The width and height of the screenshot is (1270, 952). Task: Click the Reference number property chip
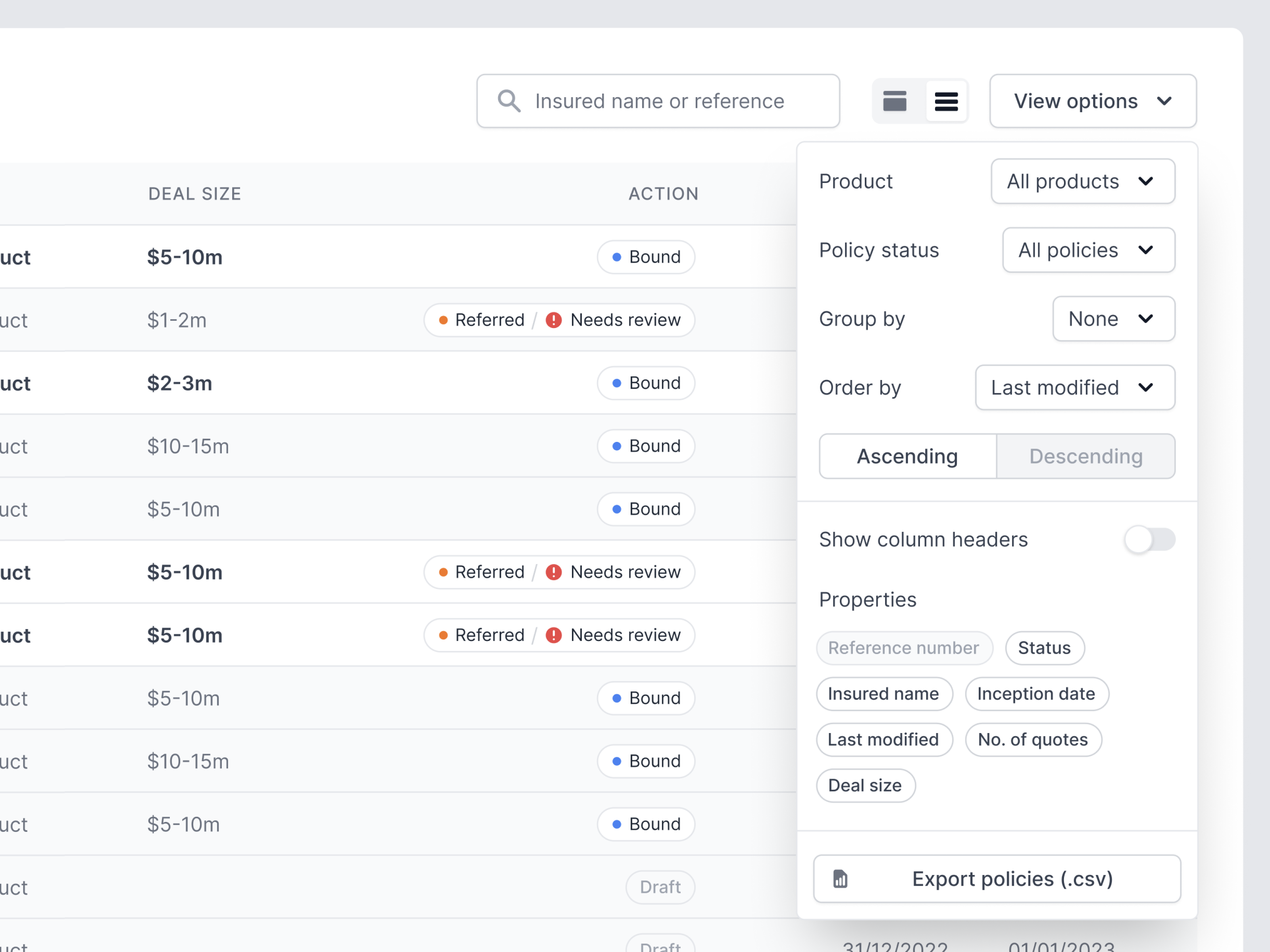click(904, 648)
